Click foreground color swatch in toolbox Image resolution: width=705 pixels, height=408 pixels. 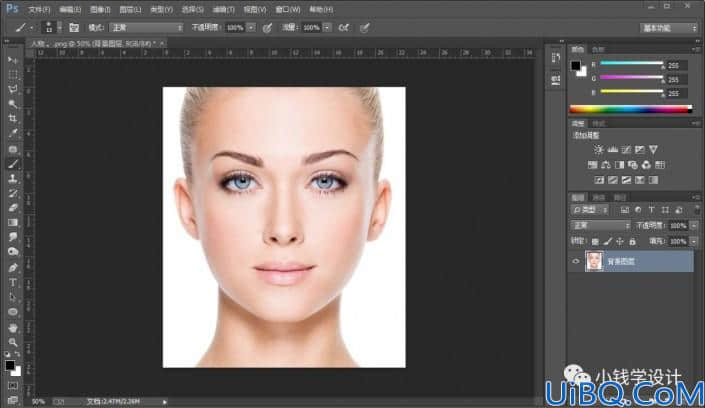click(x=10, y=365)
